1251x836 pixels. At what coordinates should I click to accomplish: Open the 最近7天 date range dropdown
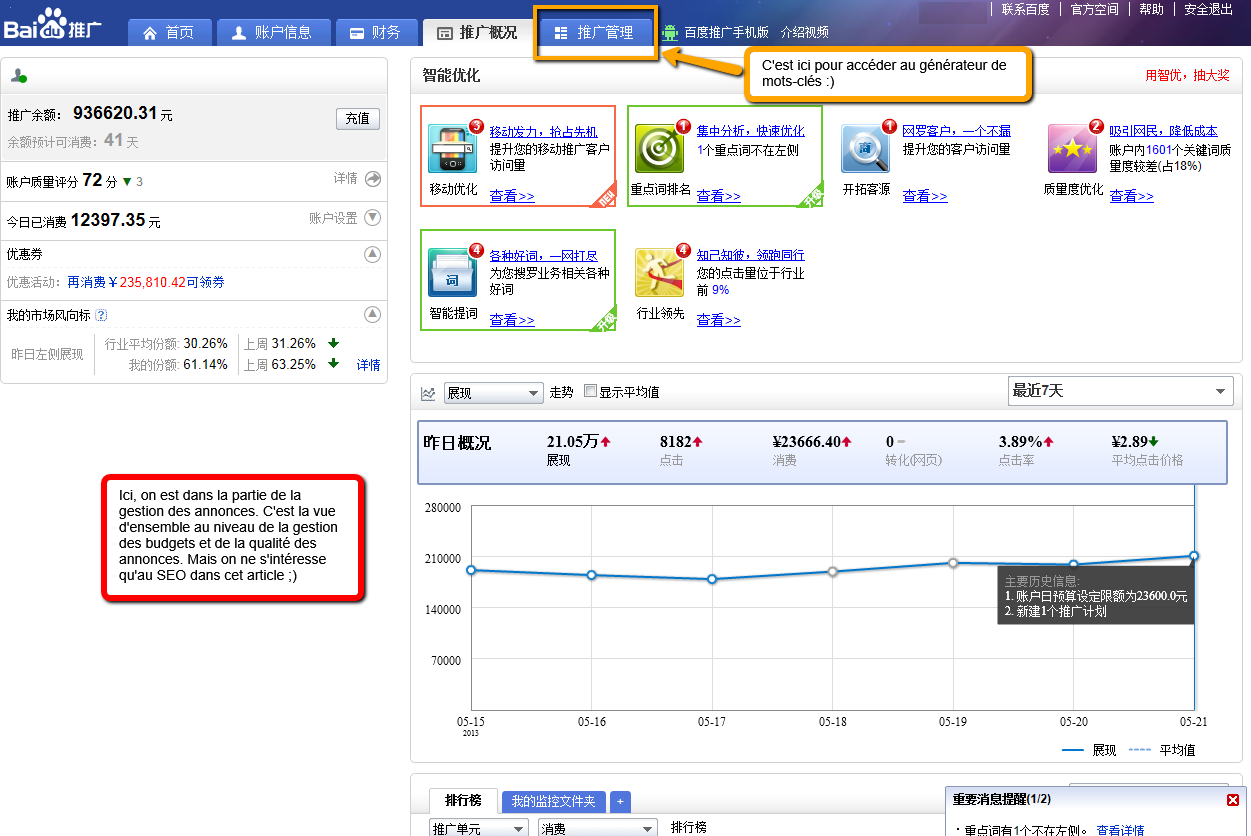click(x=1120, y=391)
